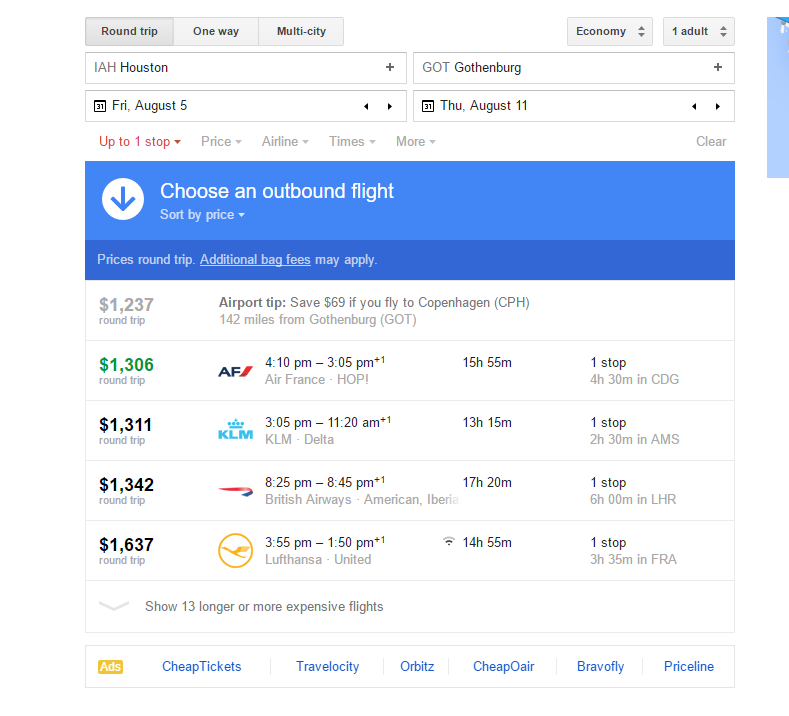Open the Times filter menu
Screen dimensions: 789x716
[x=352, y=142]
